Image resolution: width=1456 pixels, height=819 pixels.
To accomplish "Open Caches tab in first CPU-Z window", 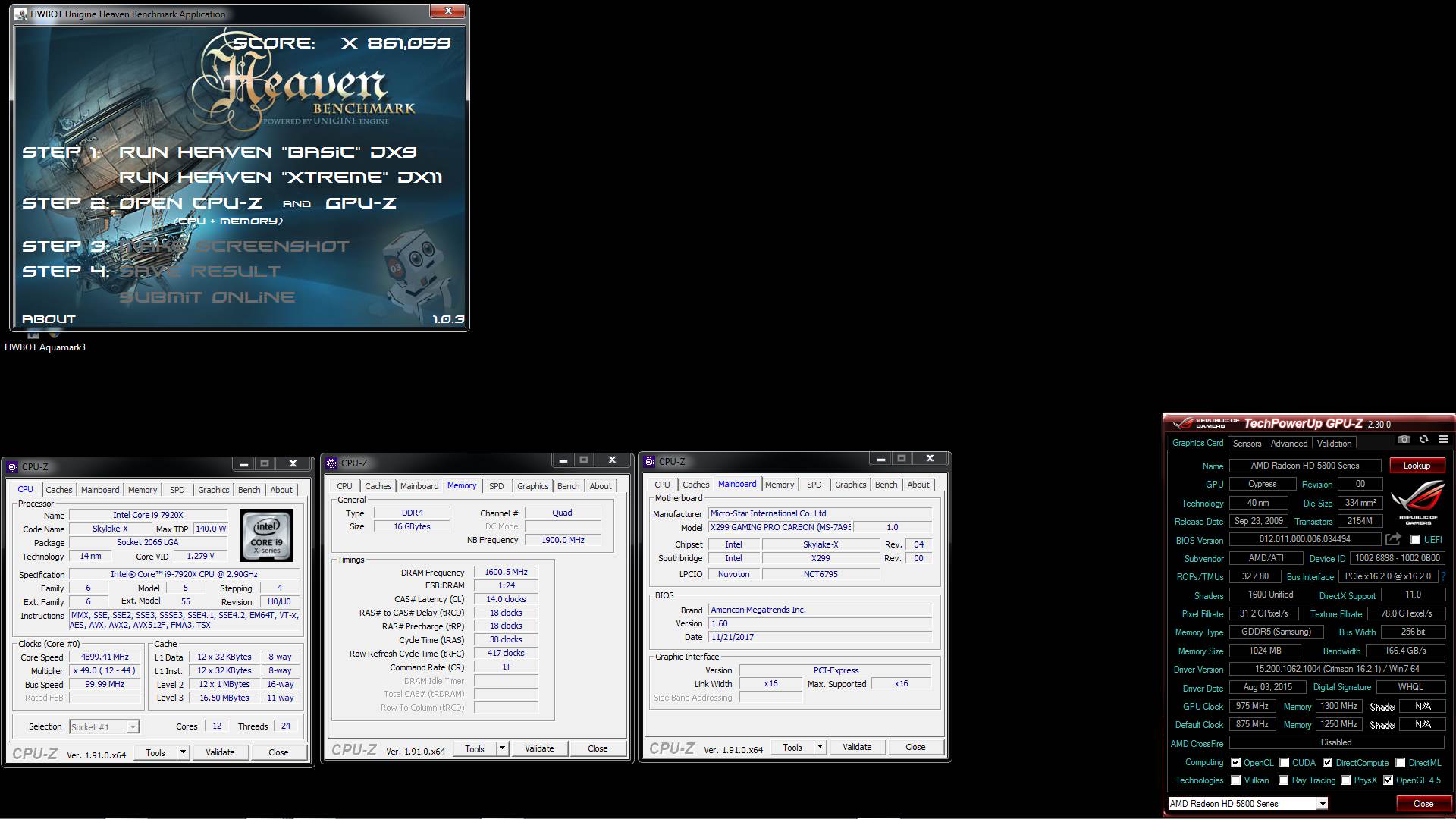I will coord(59,490).
